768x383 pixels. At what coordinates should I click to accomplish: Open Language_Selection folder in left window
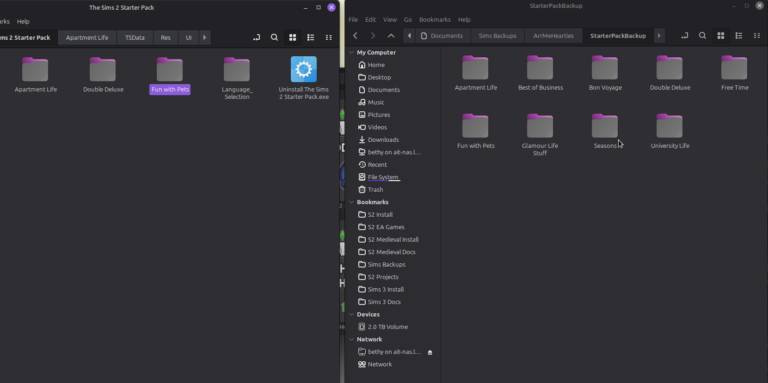point(237,70)
